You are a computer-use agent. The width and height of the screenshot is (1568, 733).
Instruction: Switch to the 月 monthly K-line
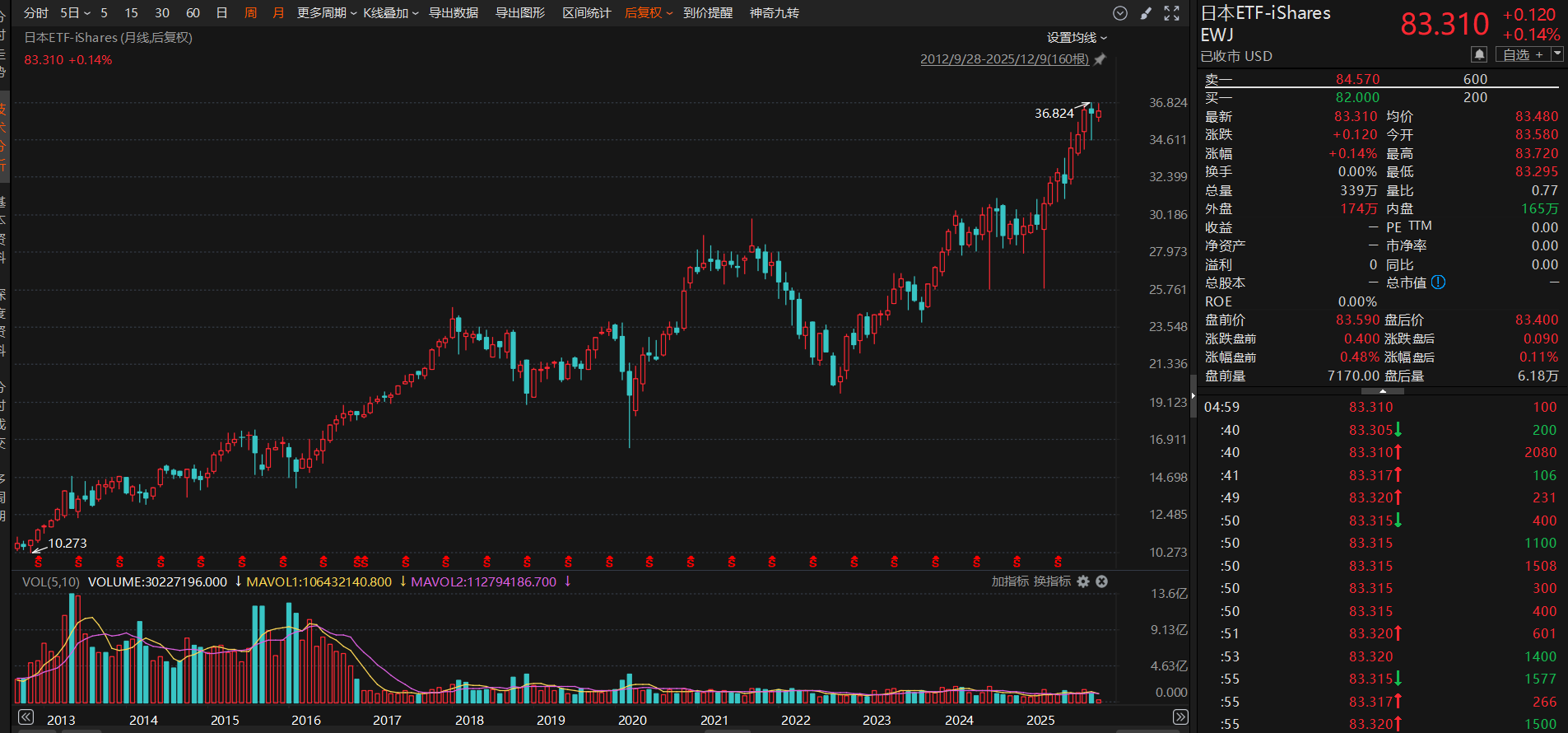[x=278, y=13]
